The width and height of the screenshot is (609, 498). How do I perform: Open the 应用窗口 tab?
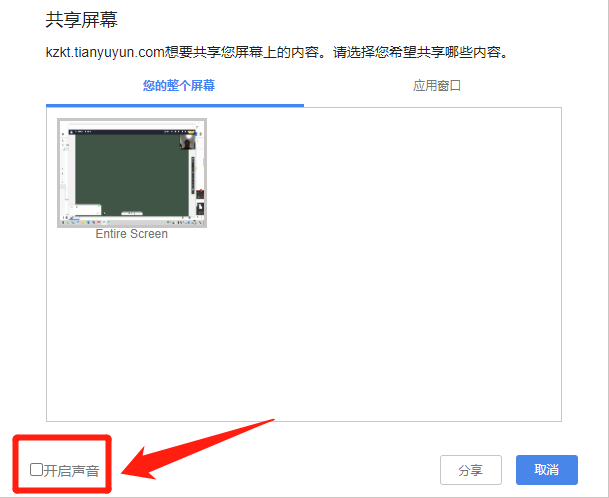coord(437,86)
